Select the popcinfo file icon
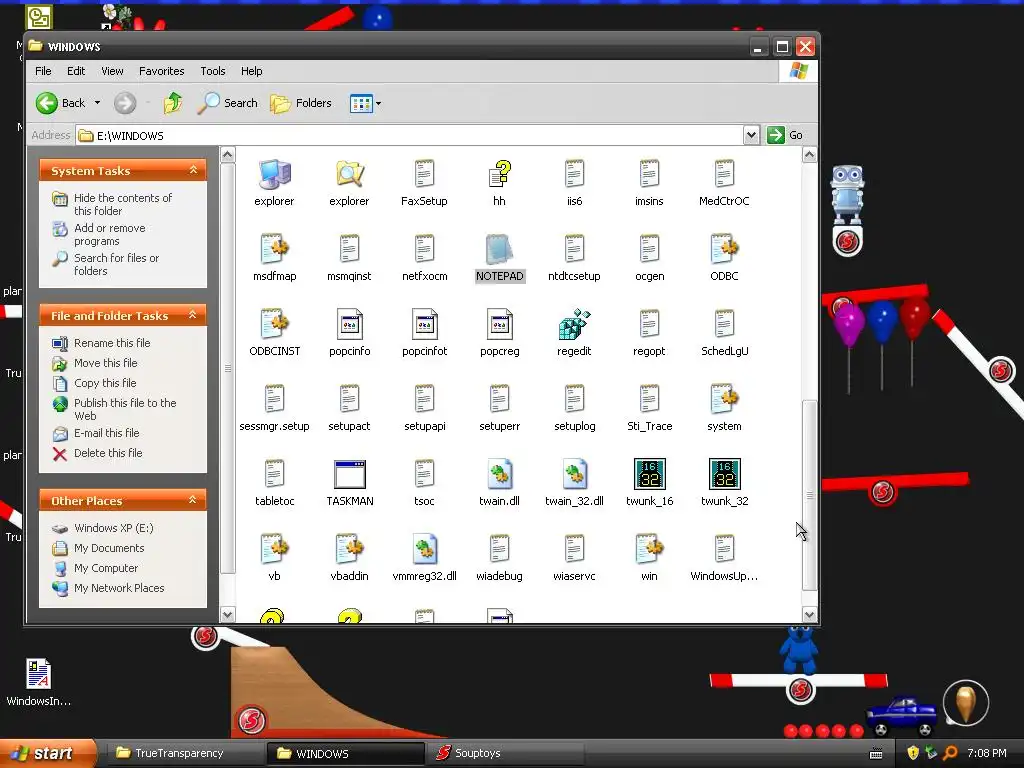 pyautogui.click(x=349, y=325)
